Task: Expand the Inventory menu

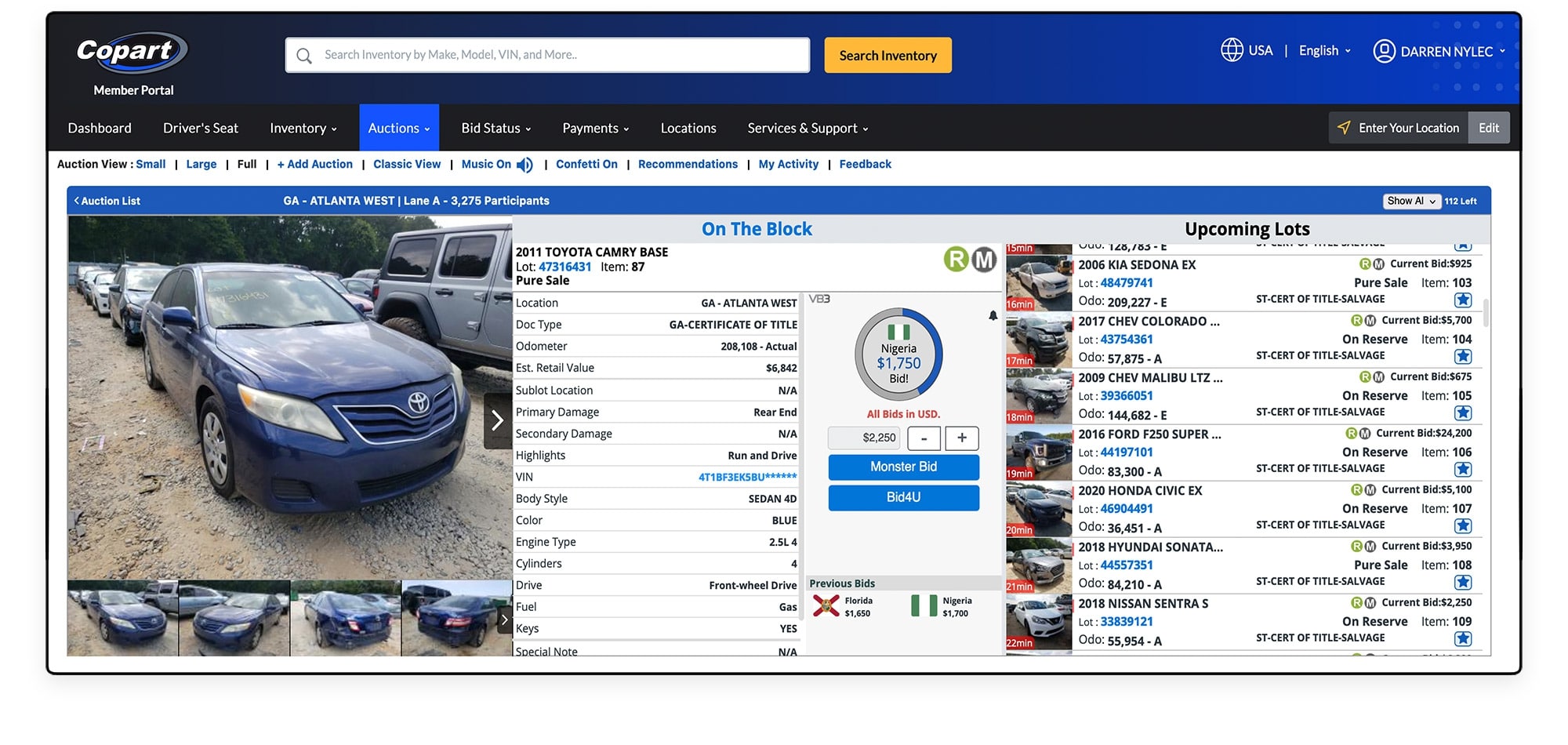Action: (x=303, y=129)
